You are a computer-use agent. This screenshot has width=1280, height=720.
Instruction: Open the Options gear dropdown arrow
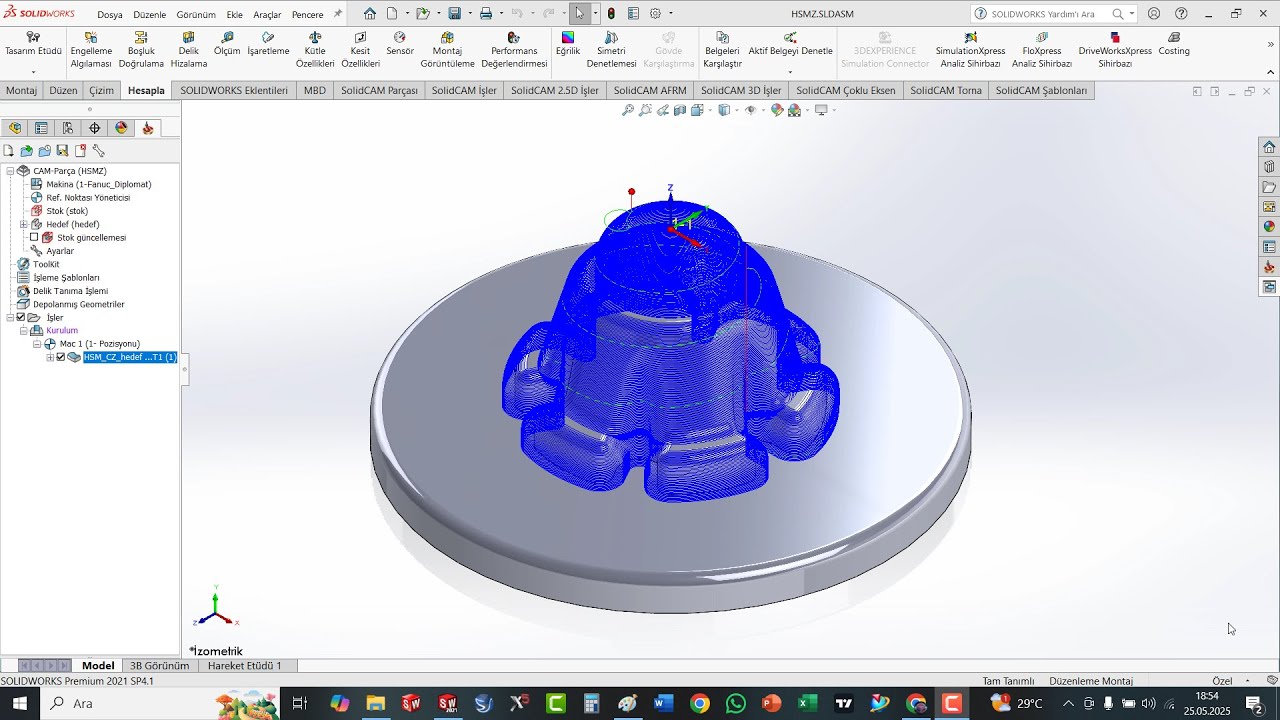point(670,14)
